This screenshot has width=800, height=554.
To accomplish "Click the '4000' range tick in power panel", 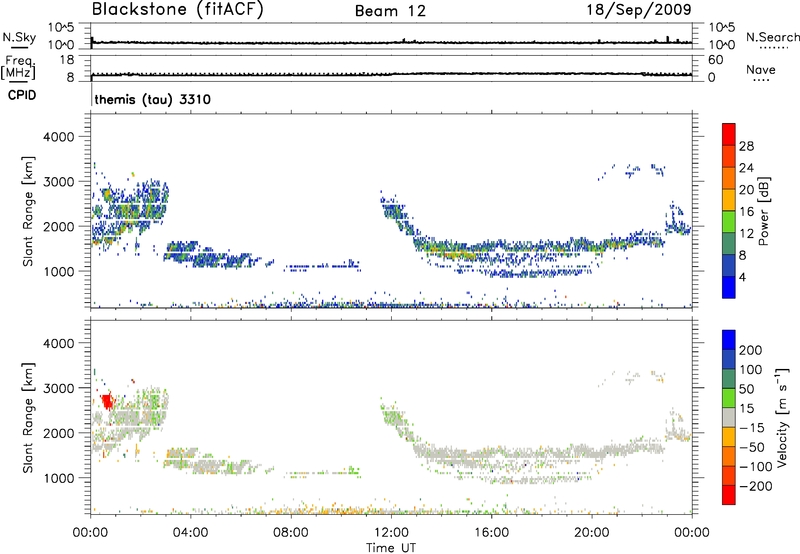I will 58,137.
